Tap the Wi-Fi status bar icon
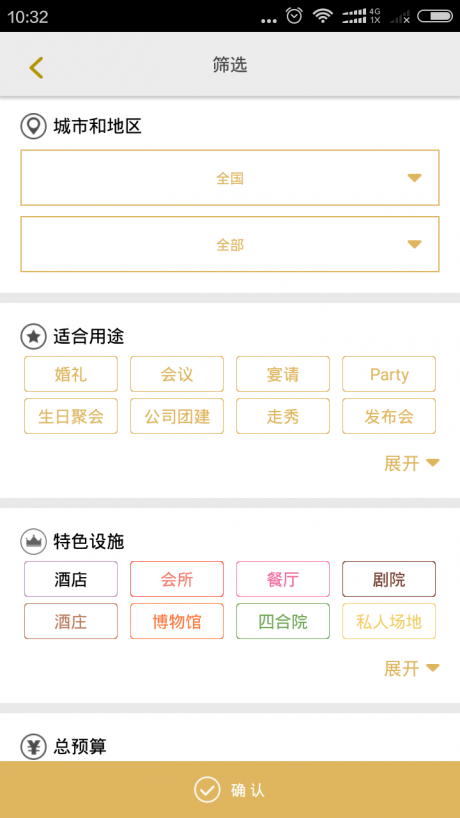 323,16
